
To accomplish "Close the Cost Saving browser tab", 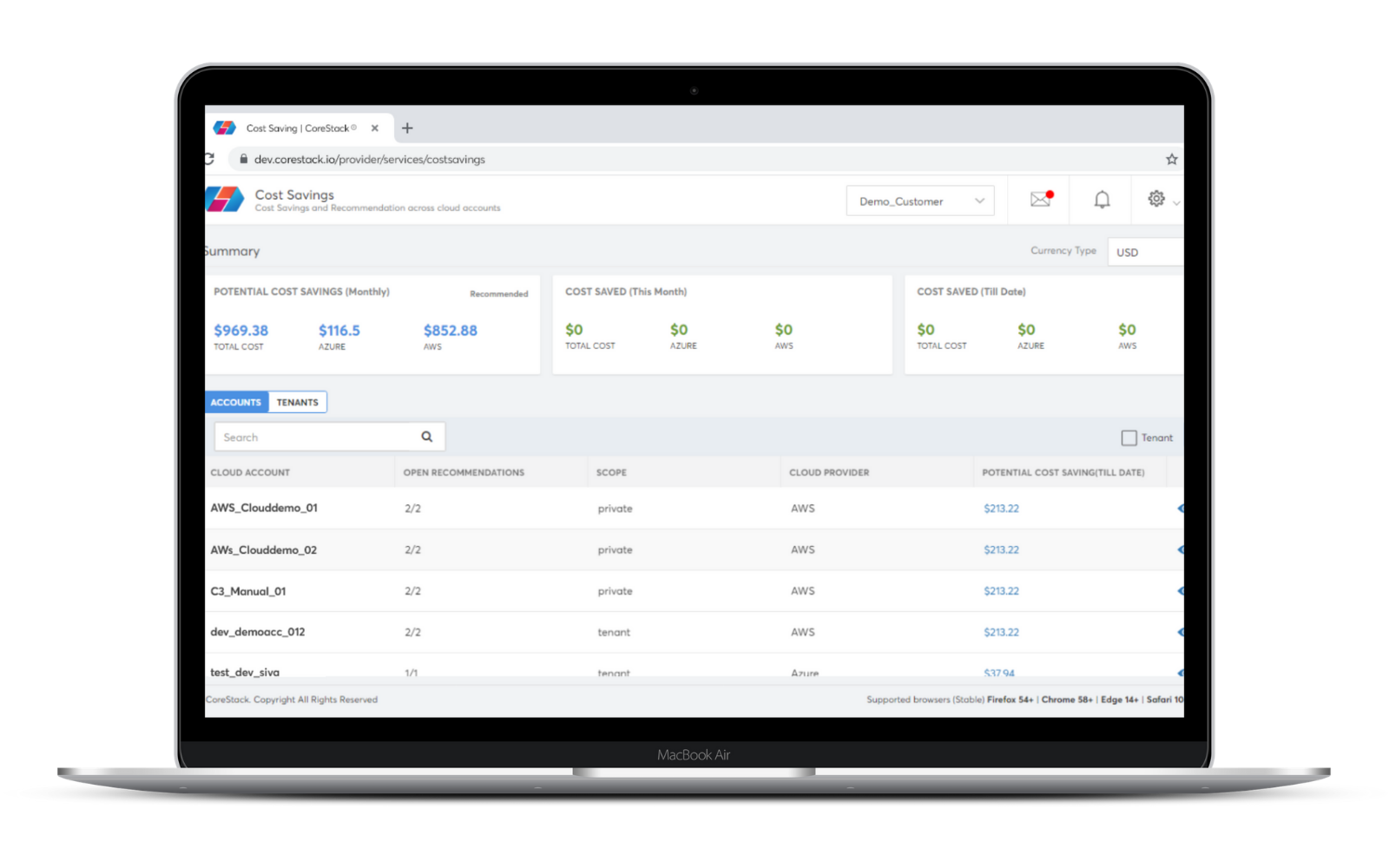I will click(375, 128).
